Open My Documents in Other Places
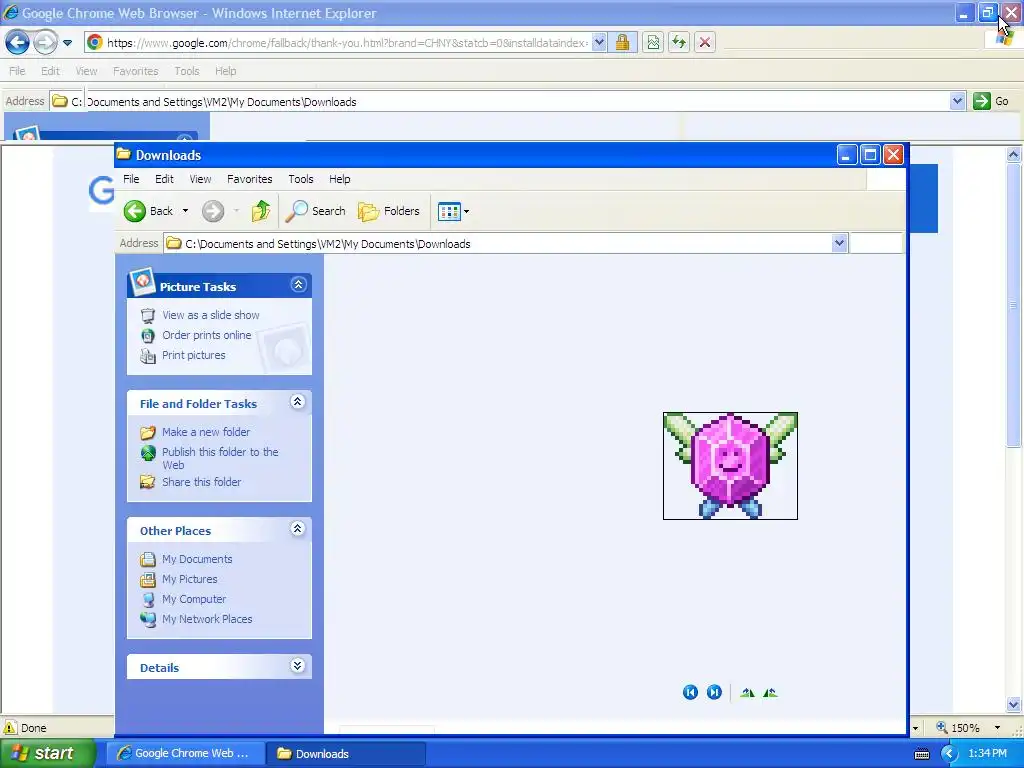Screen dimensions: 1024x768 pyautogui.click(x=197, y=559)
